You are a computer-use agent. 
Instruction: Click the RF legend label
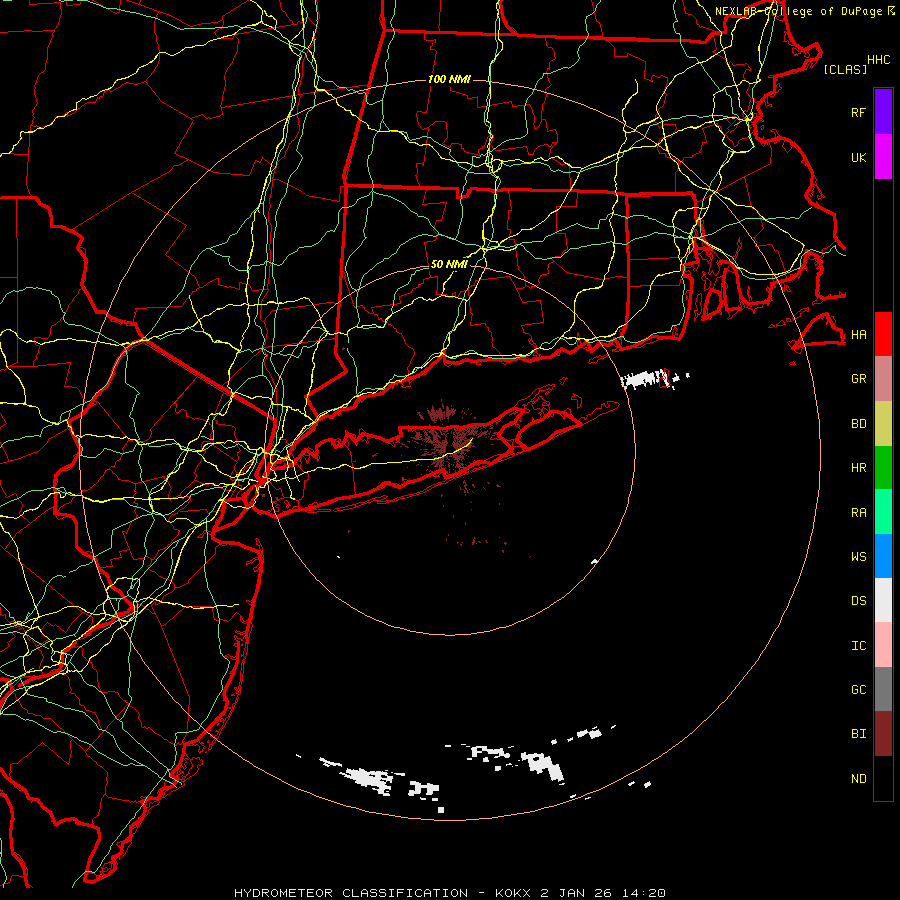point(859,112)
